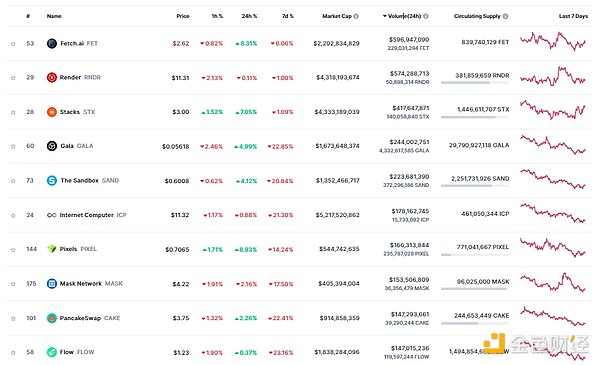Image resolution: width=600 pixels, height=365 pixels.
Task: Sort by Volume(24h) column header
Action: 404,16
